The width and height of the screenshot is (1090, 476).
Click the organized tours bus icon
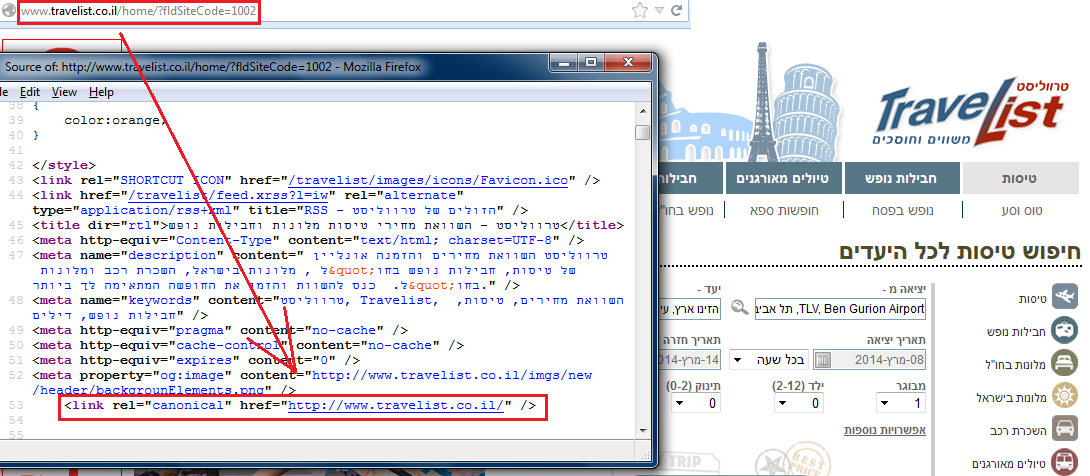click(1064, 462)
